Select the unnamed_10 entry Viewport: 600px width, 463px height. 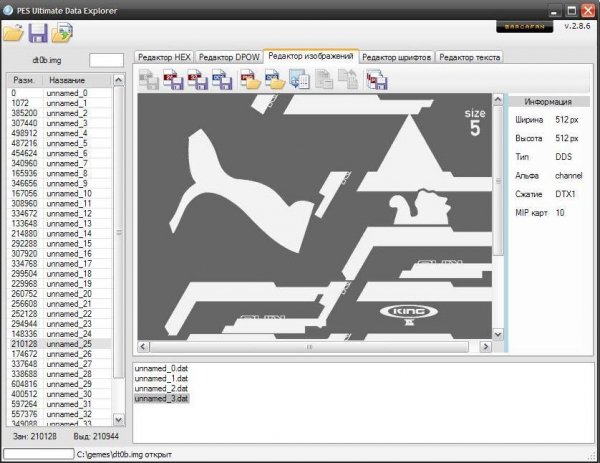60,193
